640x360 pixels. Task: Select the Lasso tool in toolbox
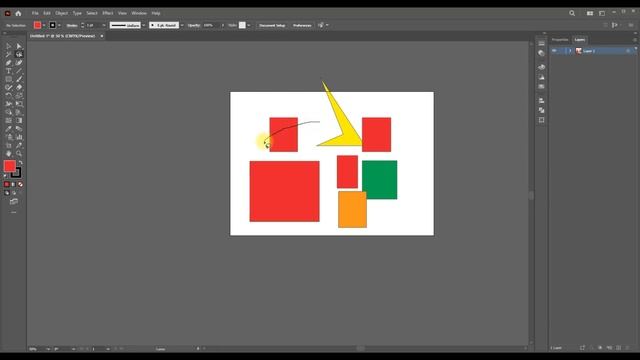click(x=19, y=54)
